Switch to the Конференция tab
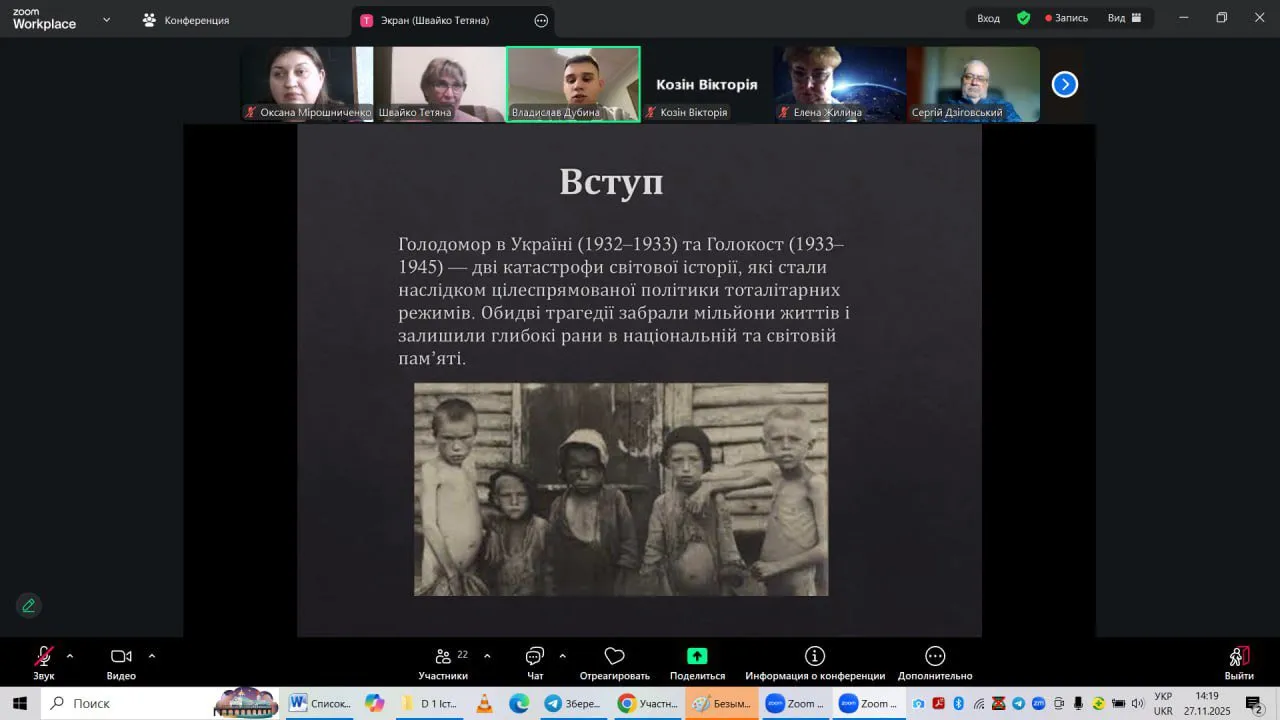1280x720 pixels. [x=186, y=20]
